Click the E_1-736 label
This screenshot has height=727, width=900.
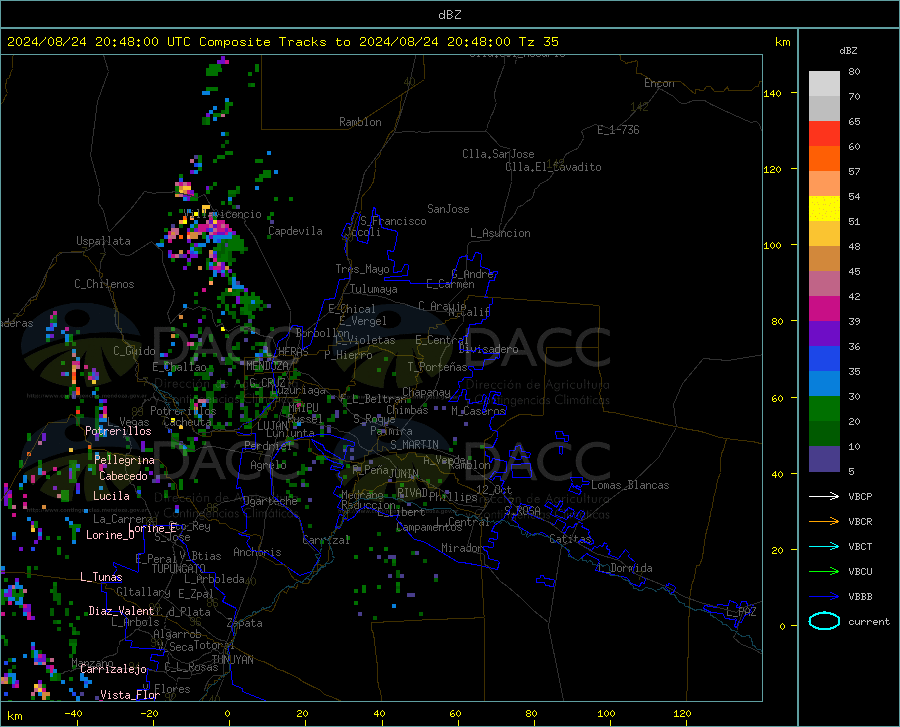pyautogui.click(x=618, y=130)
